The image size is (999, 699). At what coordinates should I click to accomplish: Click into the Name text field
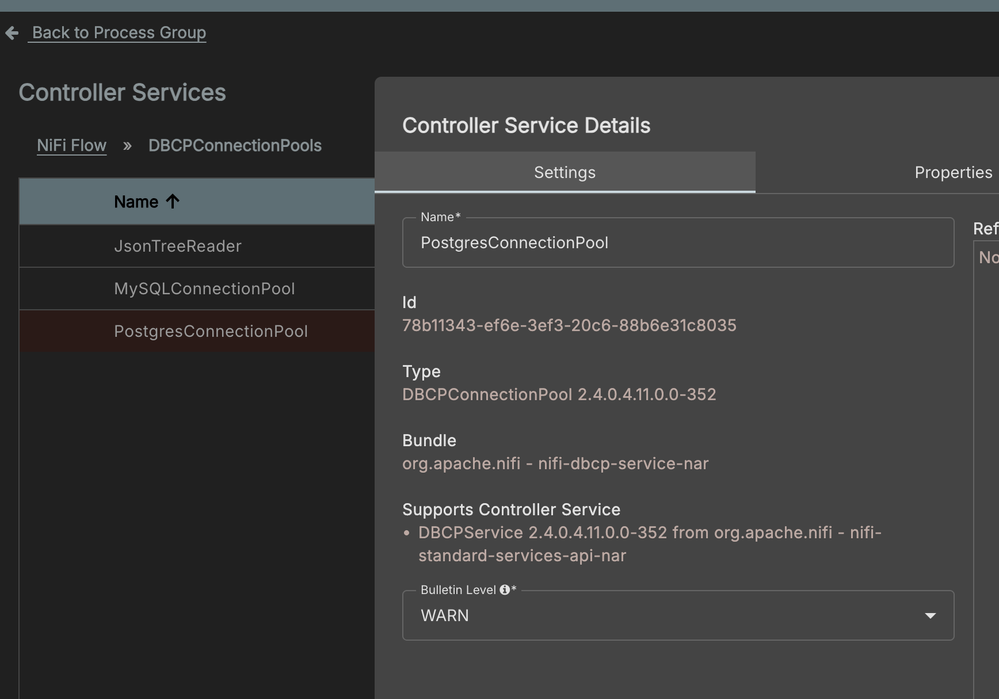(677, 243)
